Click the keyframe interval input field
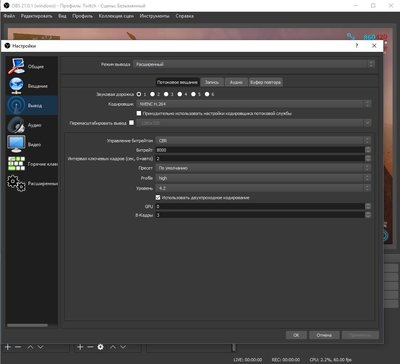The image size is (400, 364). (260, 158)
